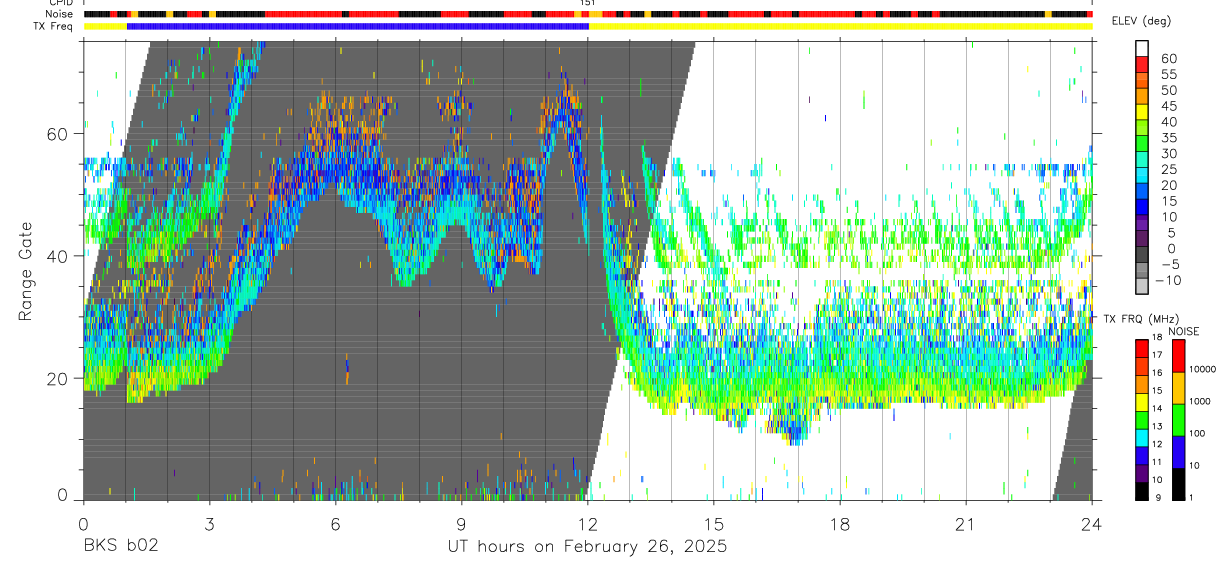Screen dimensions: 1228x567
Task: Click the 'Noise' row label at top left
Action: click(59, 14)
